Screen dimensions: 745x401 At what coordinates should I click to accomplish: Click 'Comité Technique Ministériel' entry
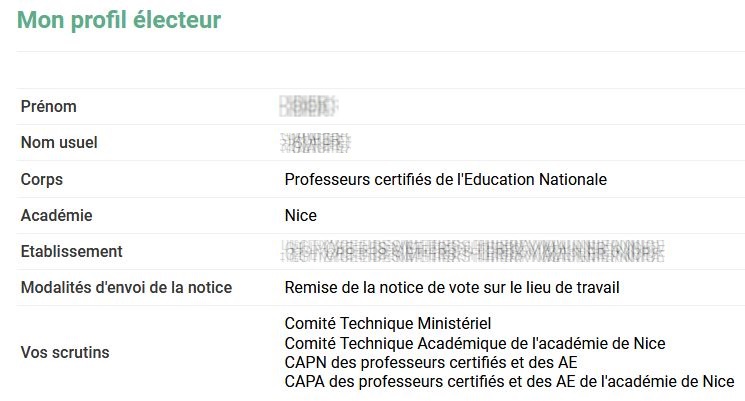click(388, 324)
